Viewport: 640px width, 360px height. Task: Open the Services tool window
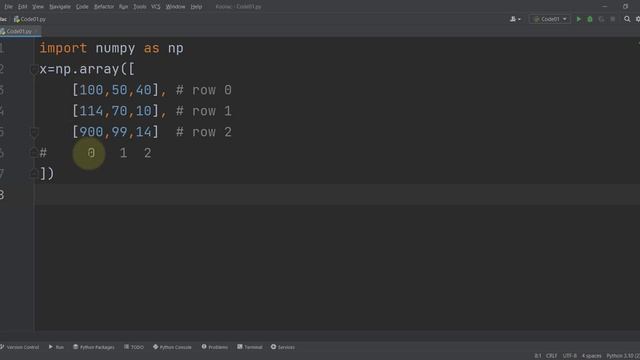(x=282, y=347)
